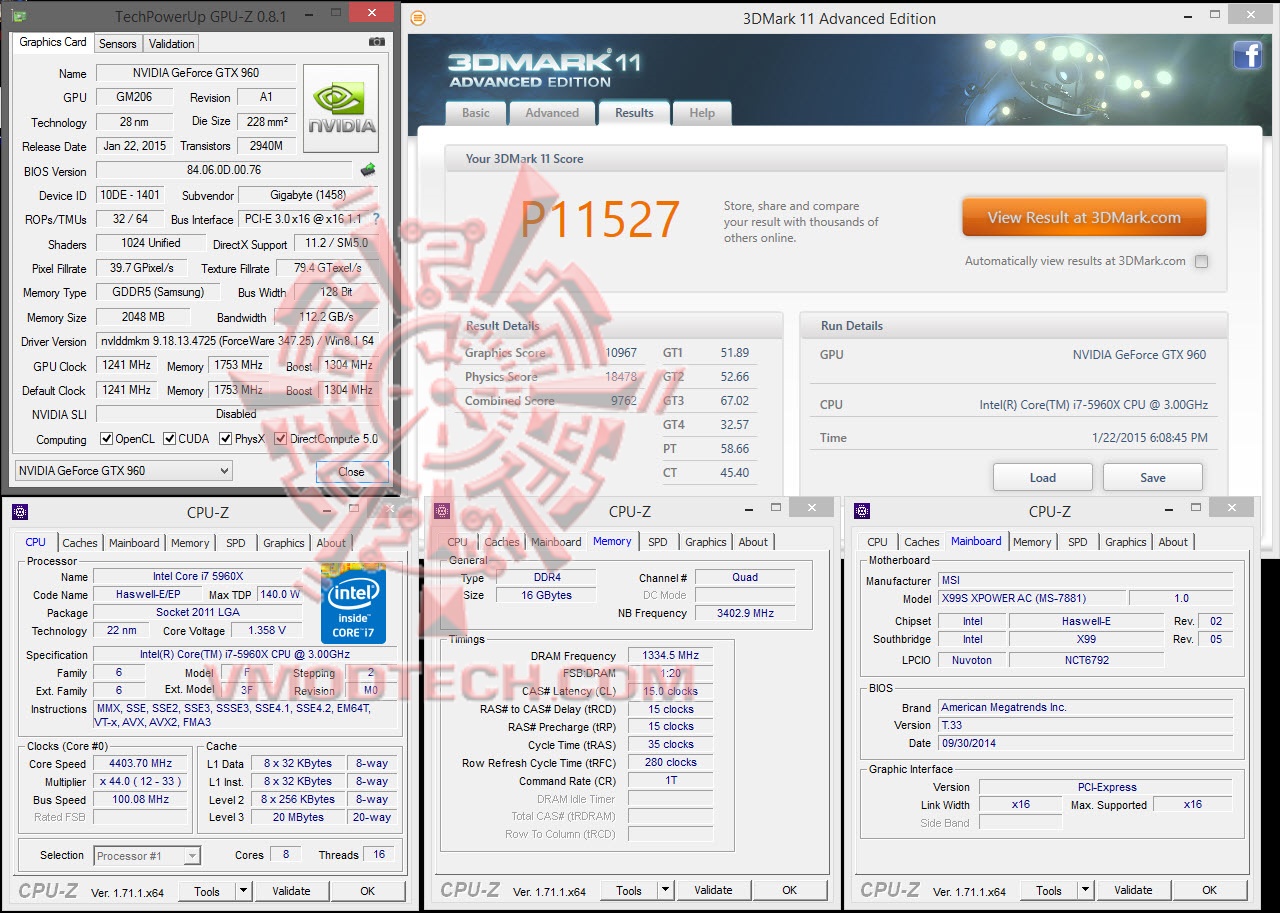1280x913 pixels.
Task: Click the title bar icon of CPU-Z Mainboard window
Action: click(x=862, y=512)
